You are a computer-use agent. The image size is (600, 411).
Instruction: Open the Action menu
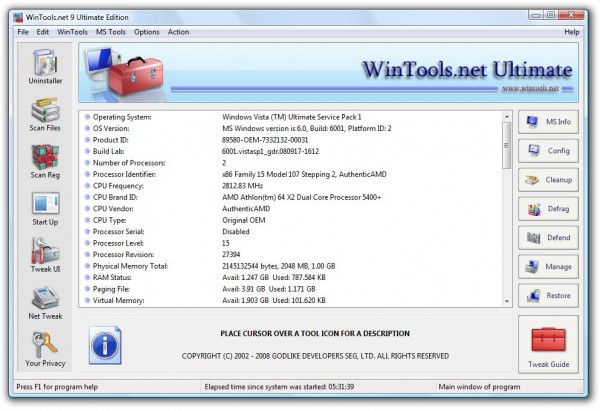coord(178,32)
